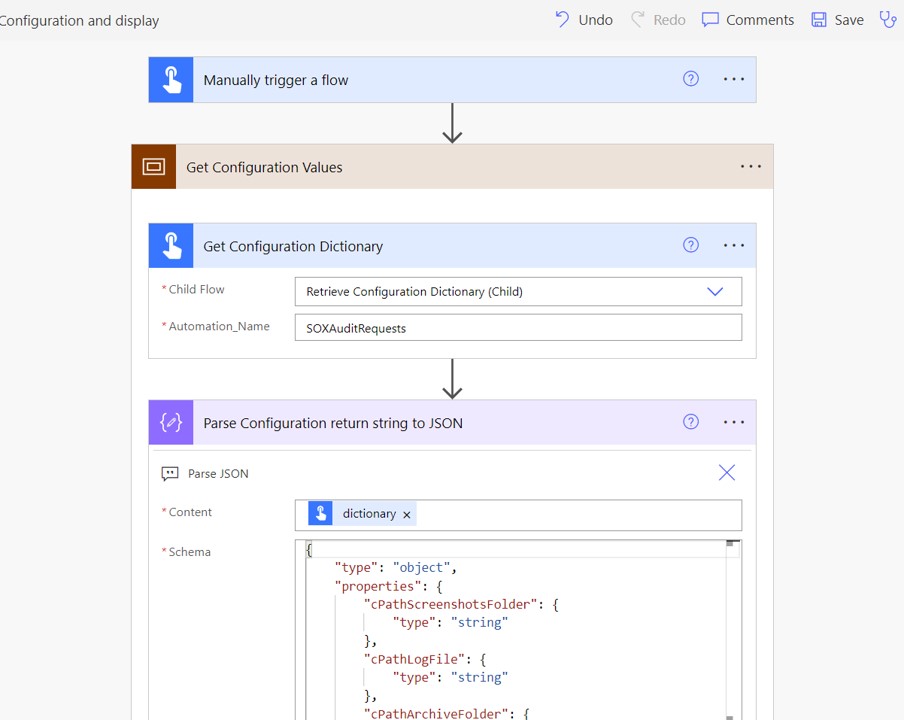This screenshot has height=720, width=904.
Task: Expand the Child Flow dropdown
Action: pyautogui.click(x=715, y=292)
